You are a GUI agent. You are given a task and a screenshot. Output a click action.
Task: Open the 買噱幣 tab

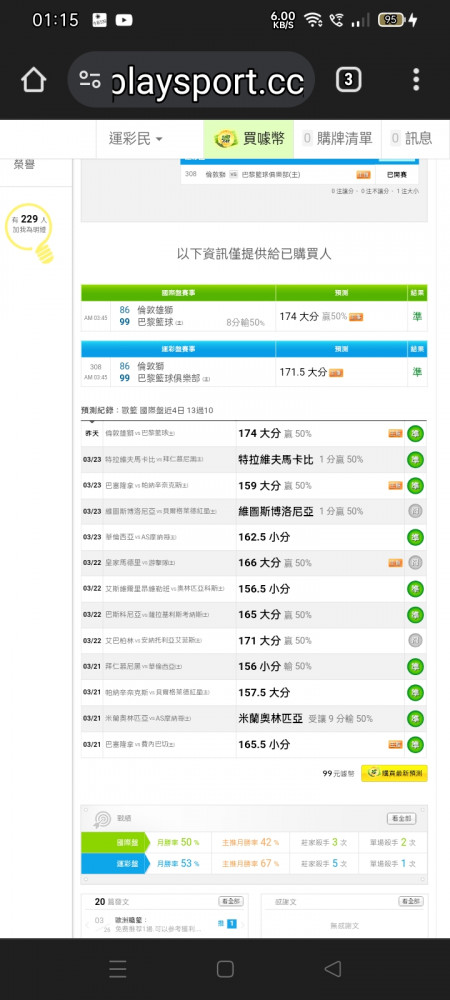click(x=249, y=138)
